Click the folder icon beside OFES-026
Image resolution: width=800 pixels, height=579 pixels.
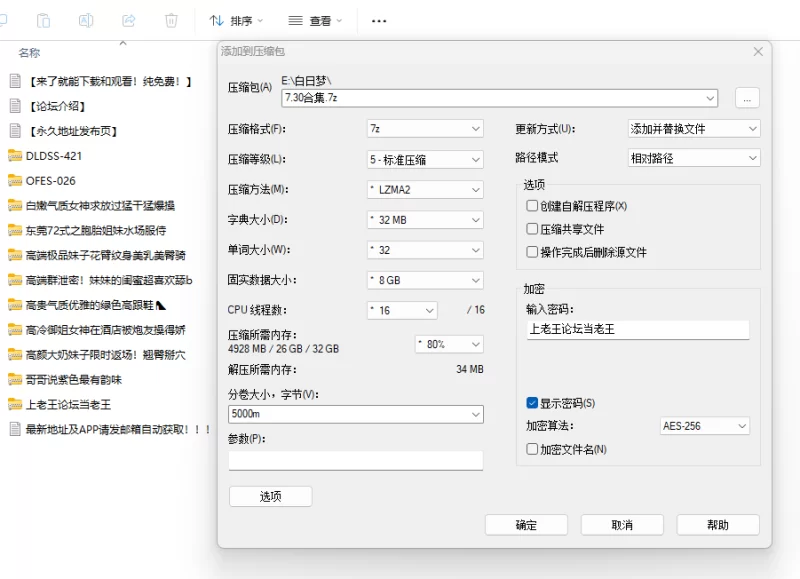click(15, 181)
